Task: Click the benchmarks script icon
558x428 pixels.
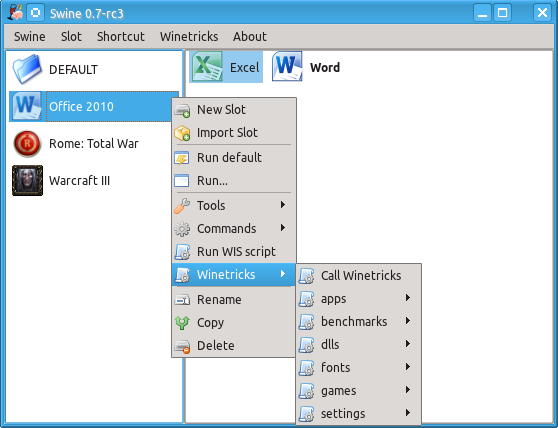Action: click(306, 322)
